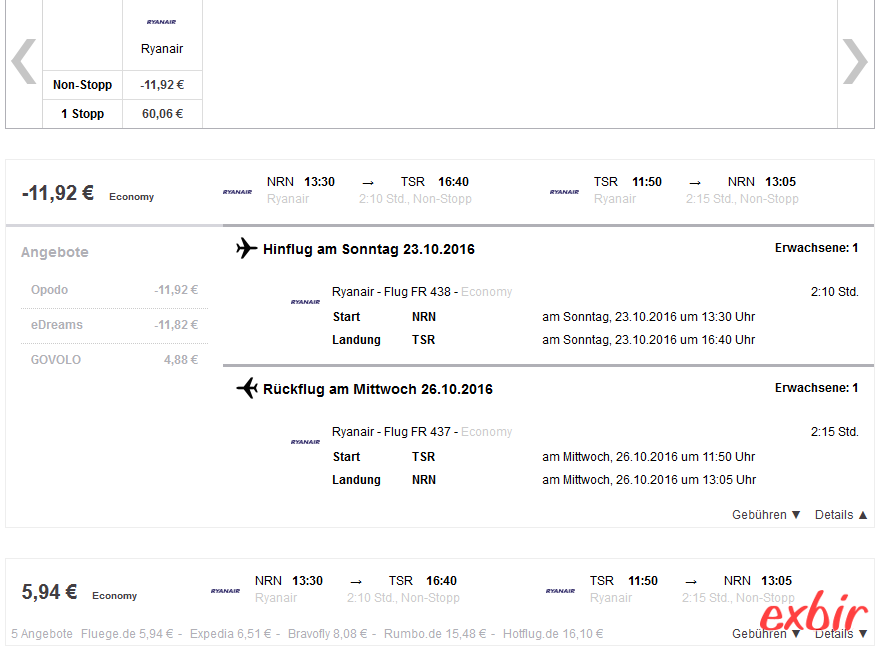893x649 pixels.
Task: Open Hotflug.de offer for 16,10 €
Action: pyautogui.click(x=553, y=634)
